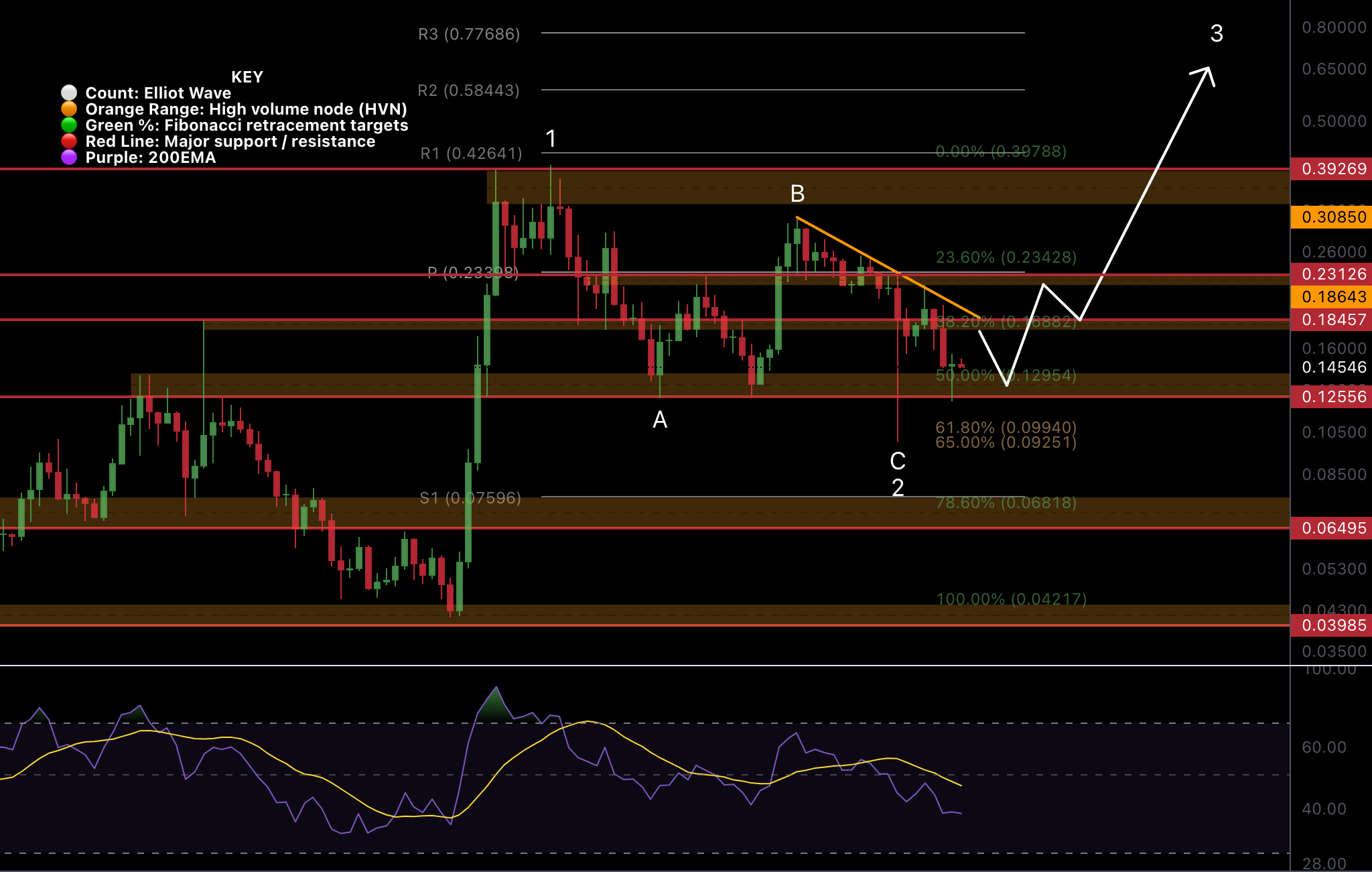1372x872 pixels.
Task: Click the 23.60% (0.23428) Fibonacci label
Action: (x=1005, y=257)
